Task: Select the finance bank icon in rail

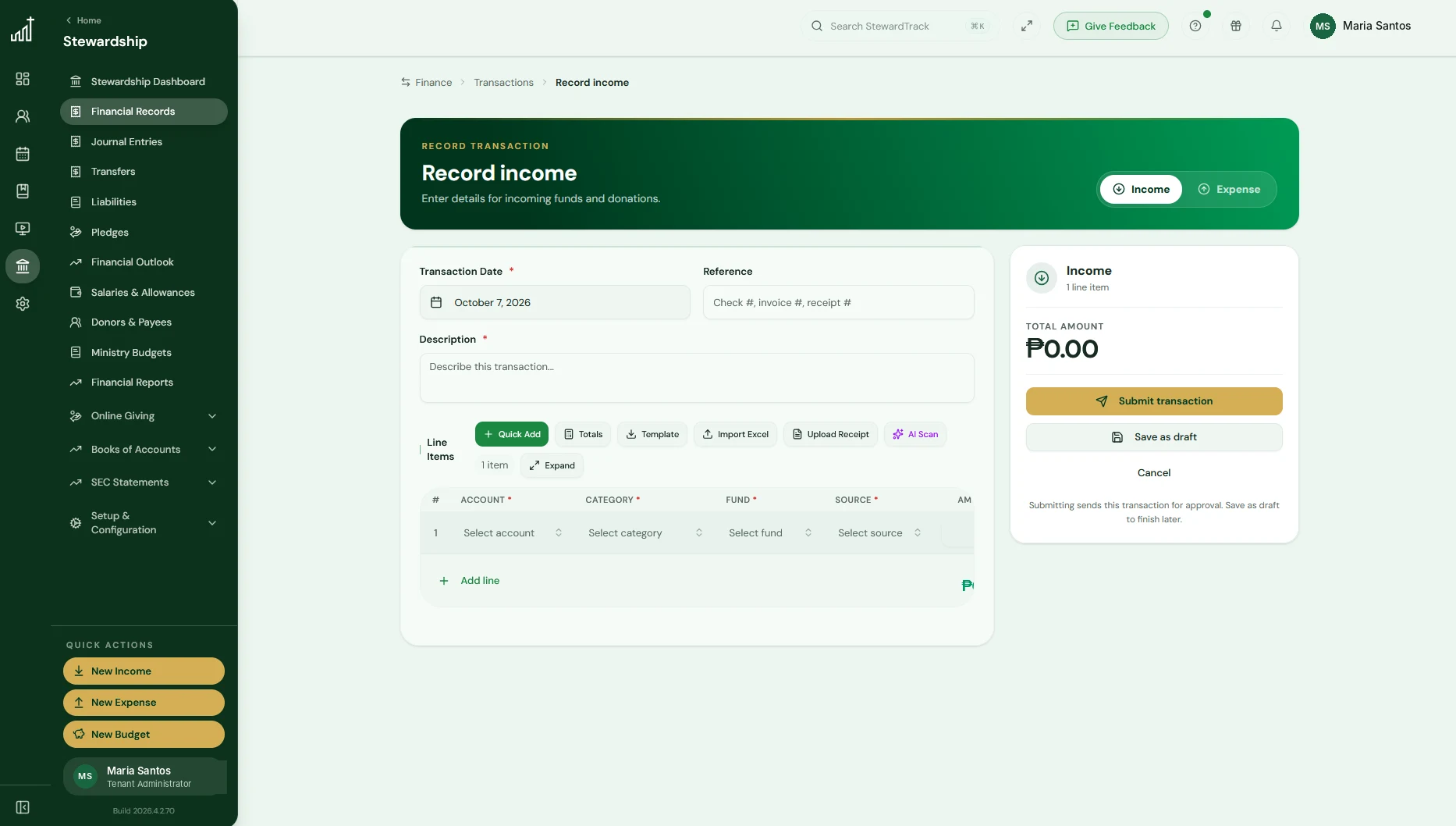Action: (23, 266)
